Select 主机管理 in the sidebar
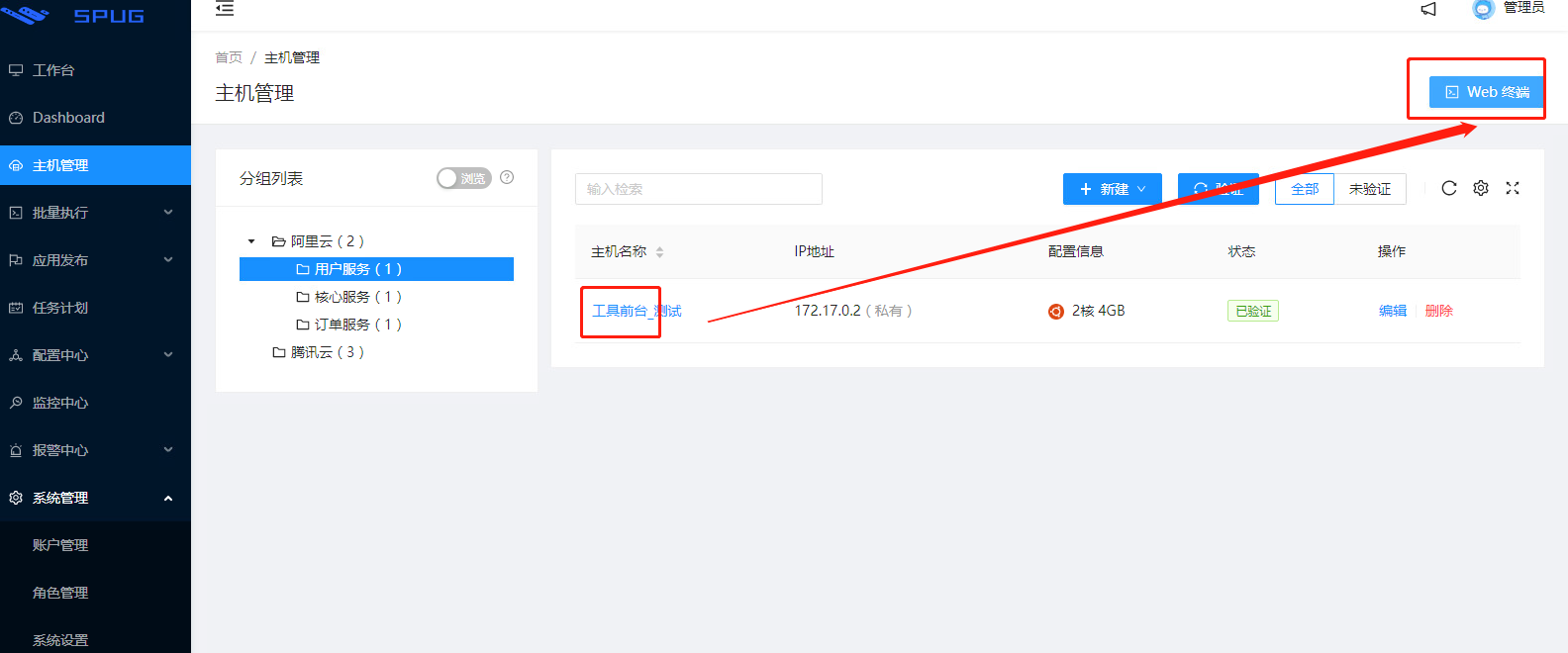 (95, 165)
